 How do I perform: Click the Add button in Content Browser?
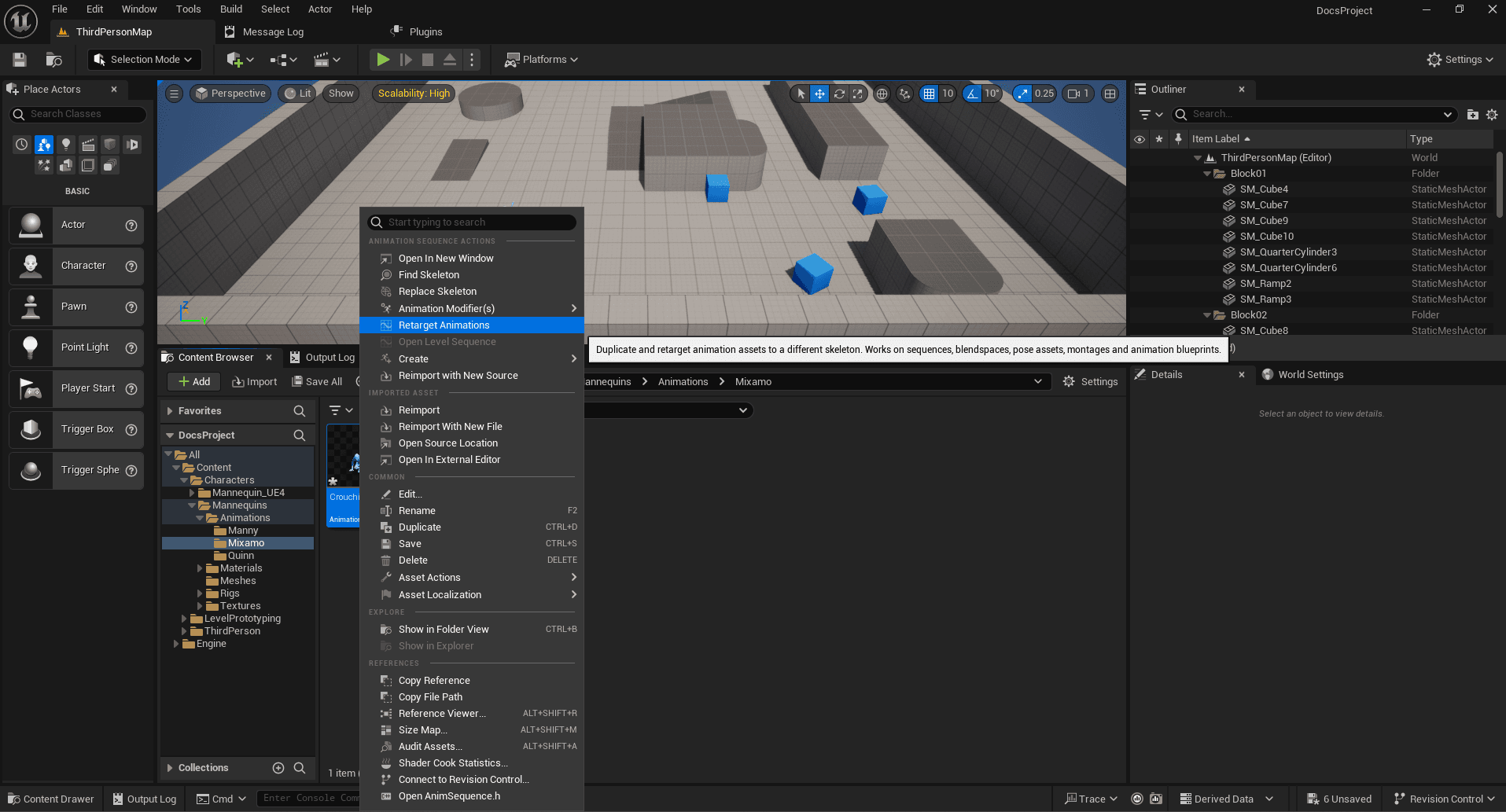(x=194, y=382)
